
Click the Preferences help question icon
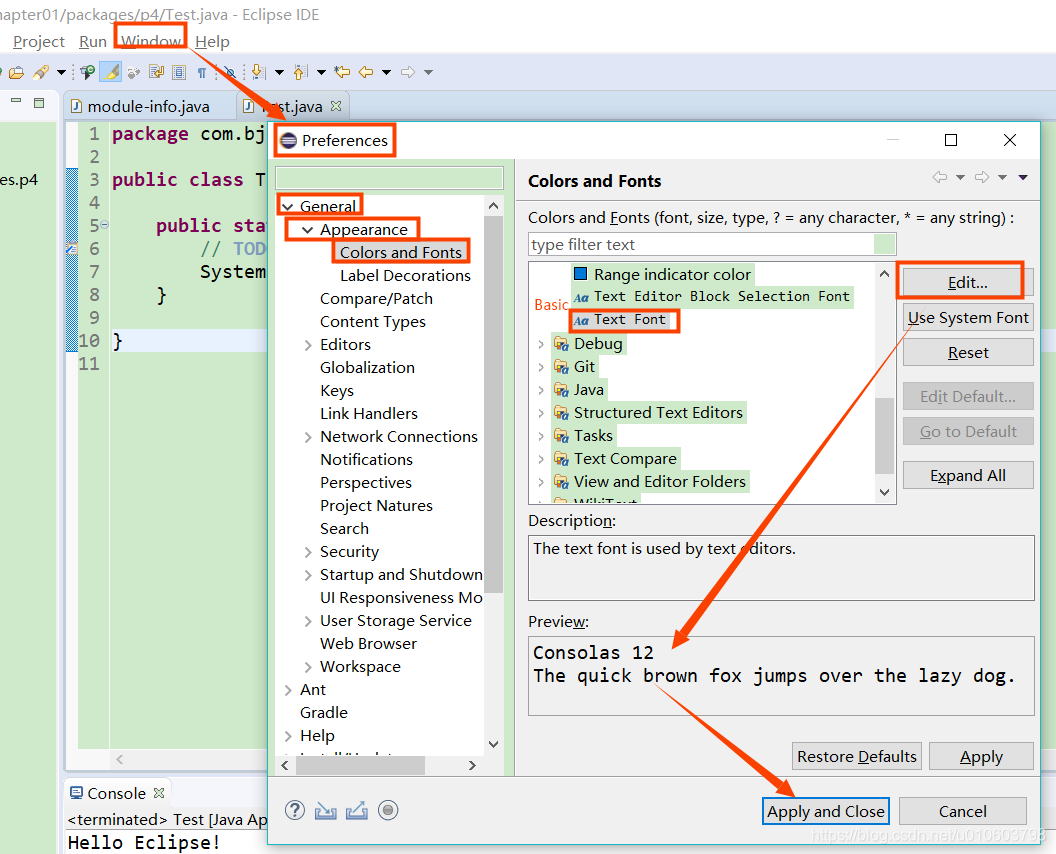(x=294, y=810)
